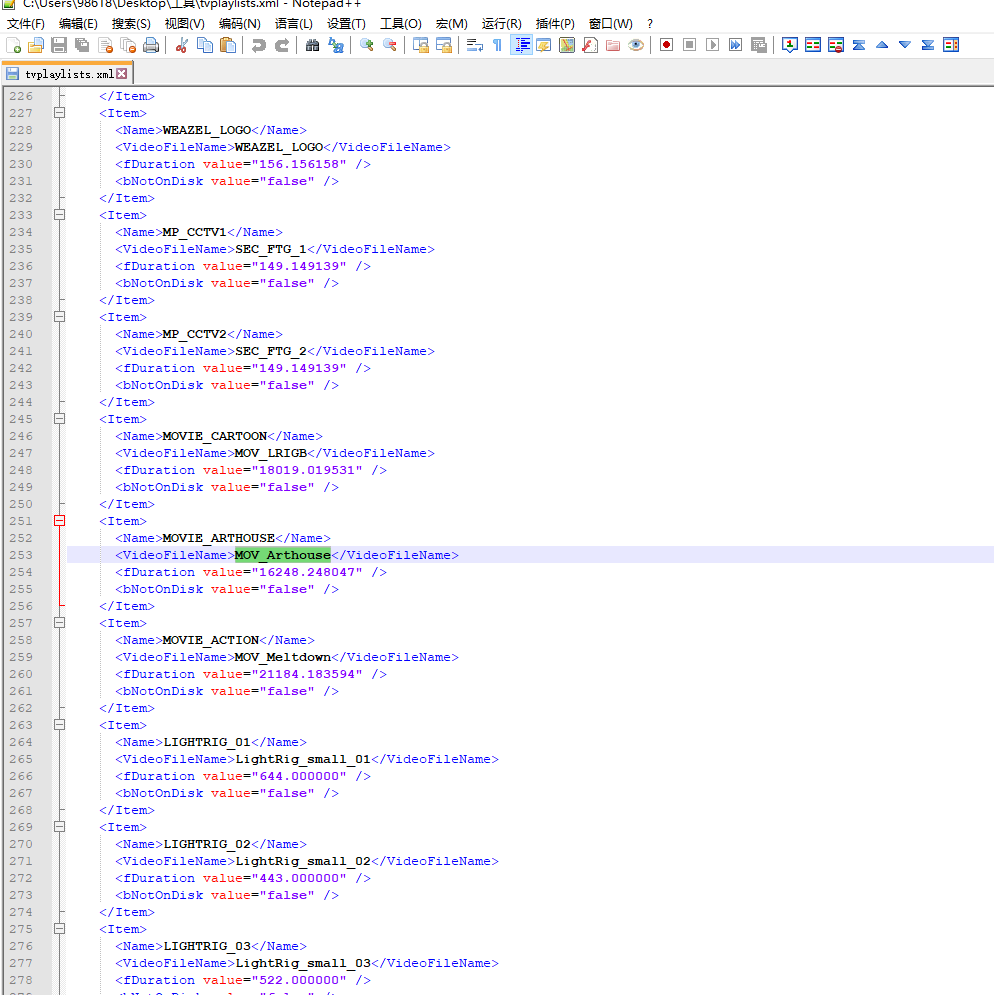Toggle show all characters pilcrow icon
The width and height of the screenshot is (994, 995).
497,45
